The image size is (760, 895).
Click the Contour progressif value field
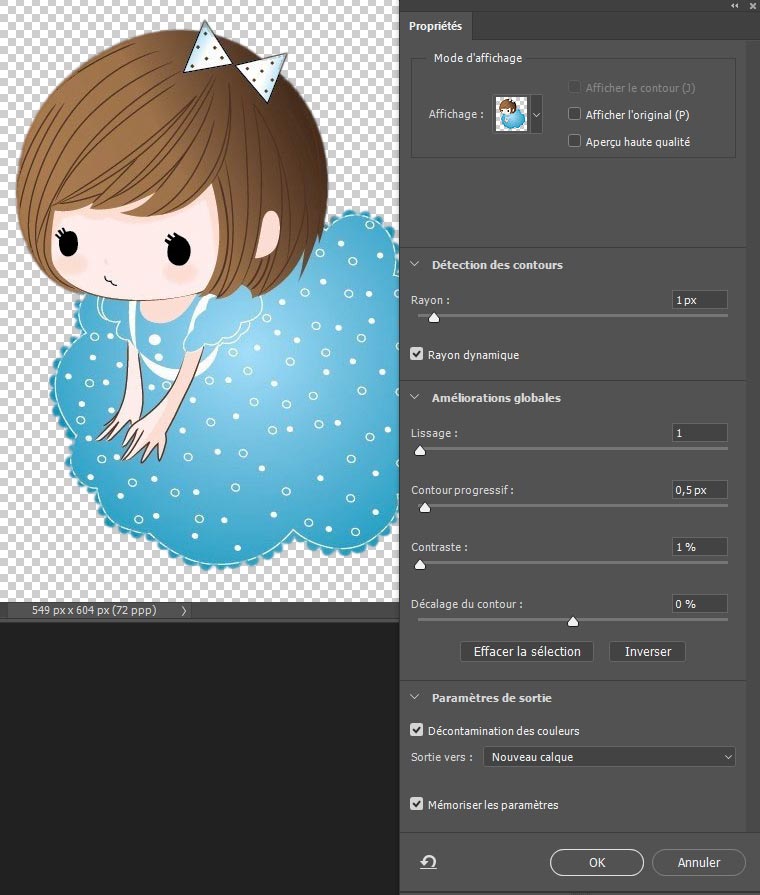click(x=699, y=490)
